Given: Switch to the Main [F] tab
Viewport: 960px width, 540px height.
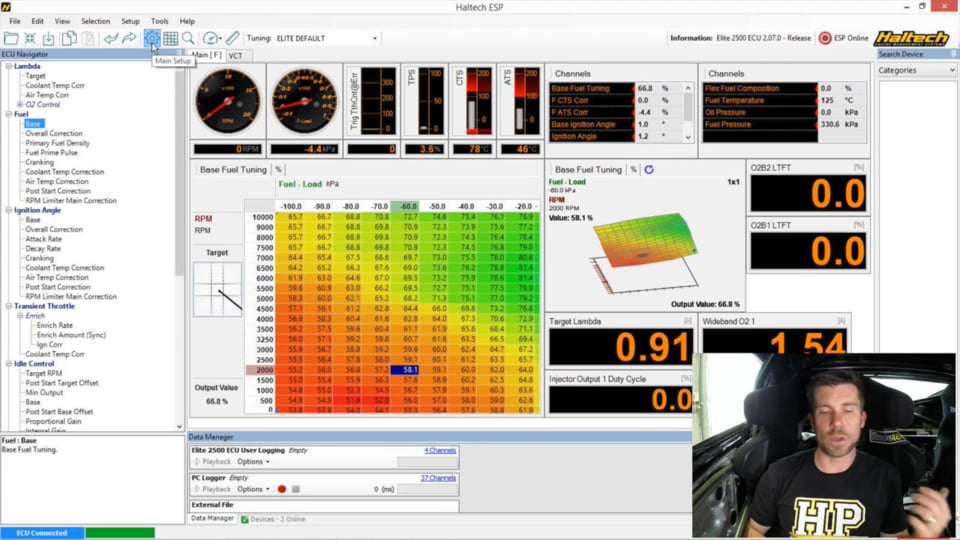Looking at the screenshot, I should pyautogui.click(x=207, y=55).
